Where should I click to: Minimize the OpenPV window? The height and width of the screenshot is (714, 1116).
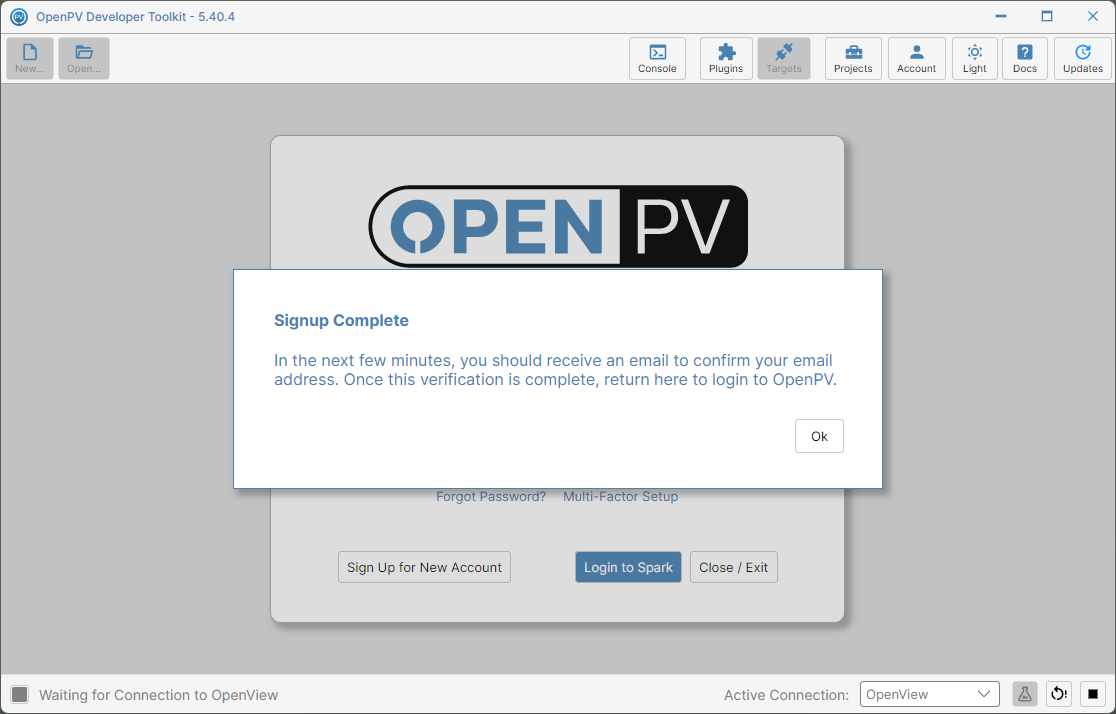coord(1001,16)
